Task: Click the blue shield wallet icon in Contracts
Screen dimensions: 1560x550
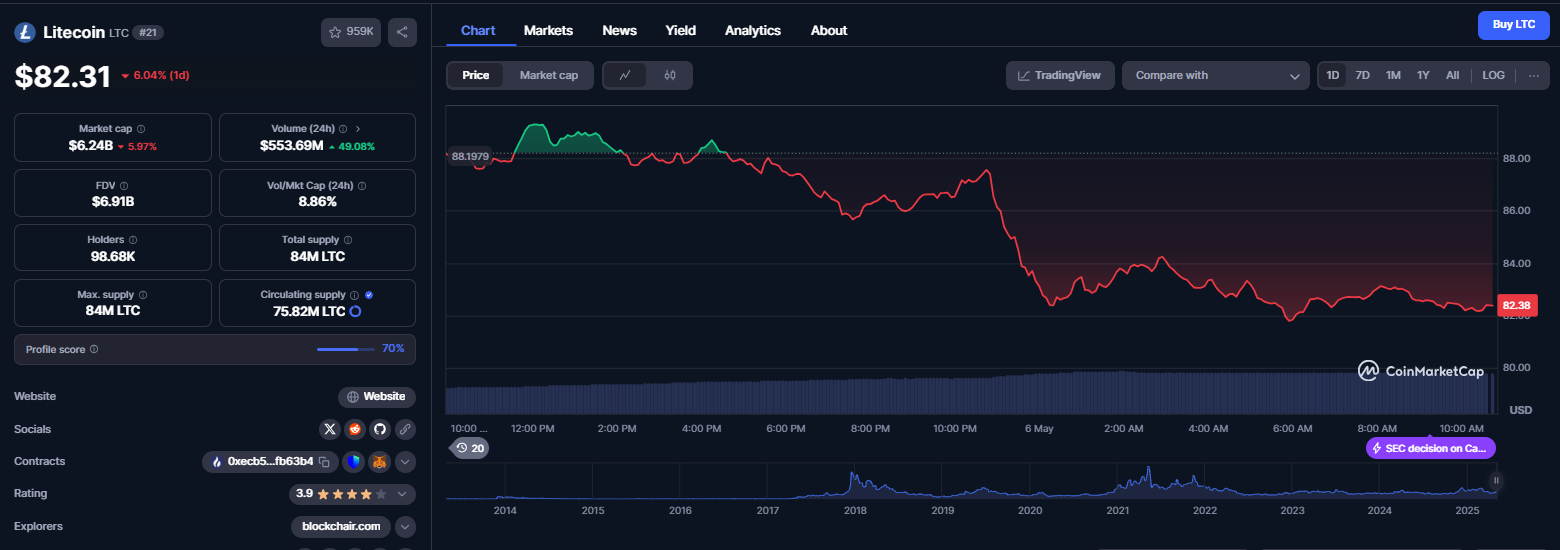Action: tap(354, 462)
